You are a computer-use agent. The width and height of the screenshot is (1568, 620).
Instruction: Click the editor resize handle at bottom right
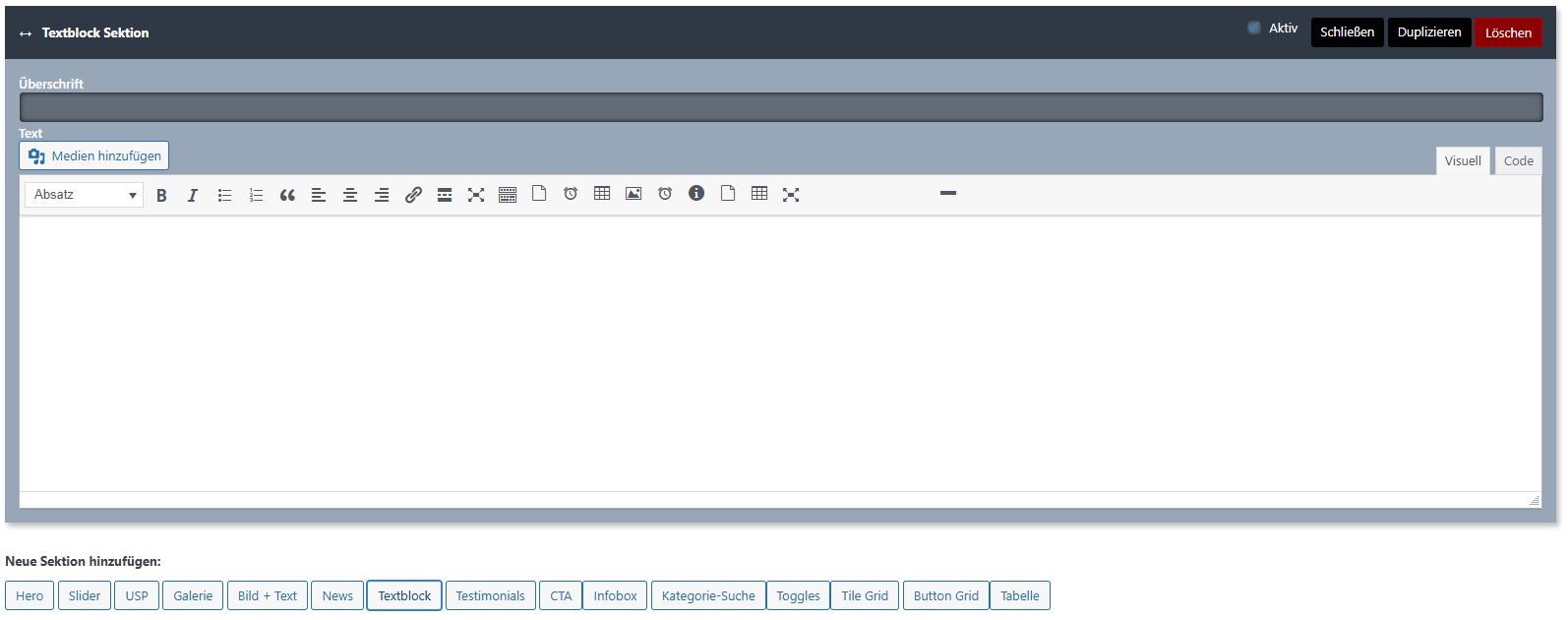[1534, 501]
